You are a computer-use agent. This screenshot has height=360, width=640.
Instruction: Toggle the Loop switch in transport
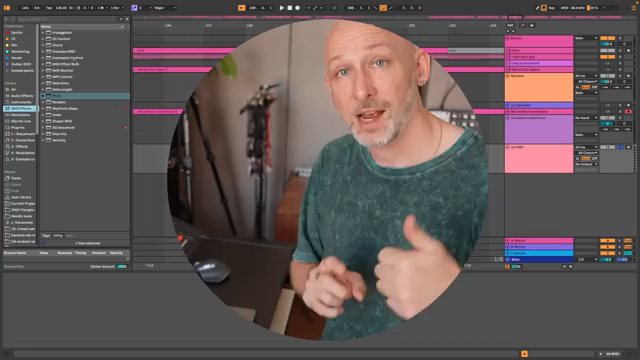click(x=383, y=8)
